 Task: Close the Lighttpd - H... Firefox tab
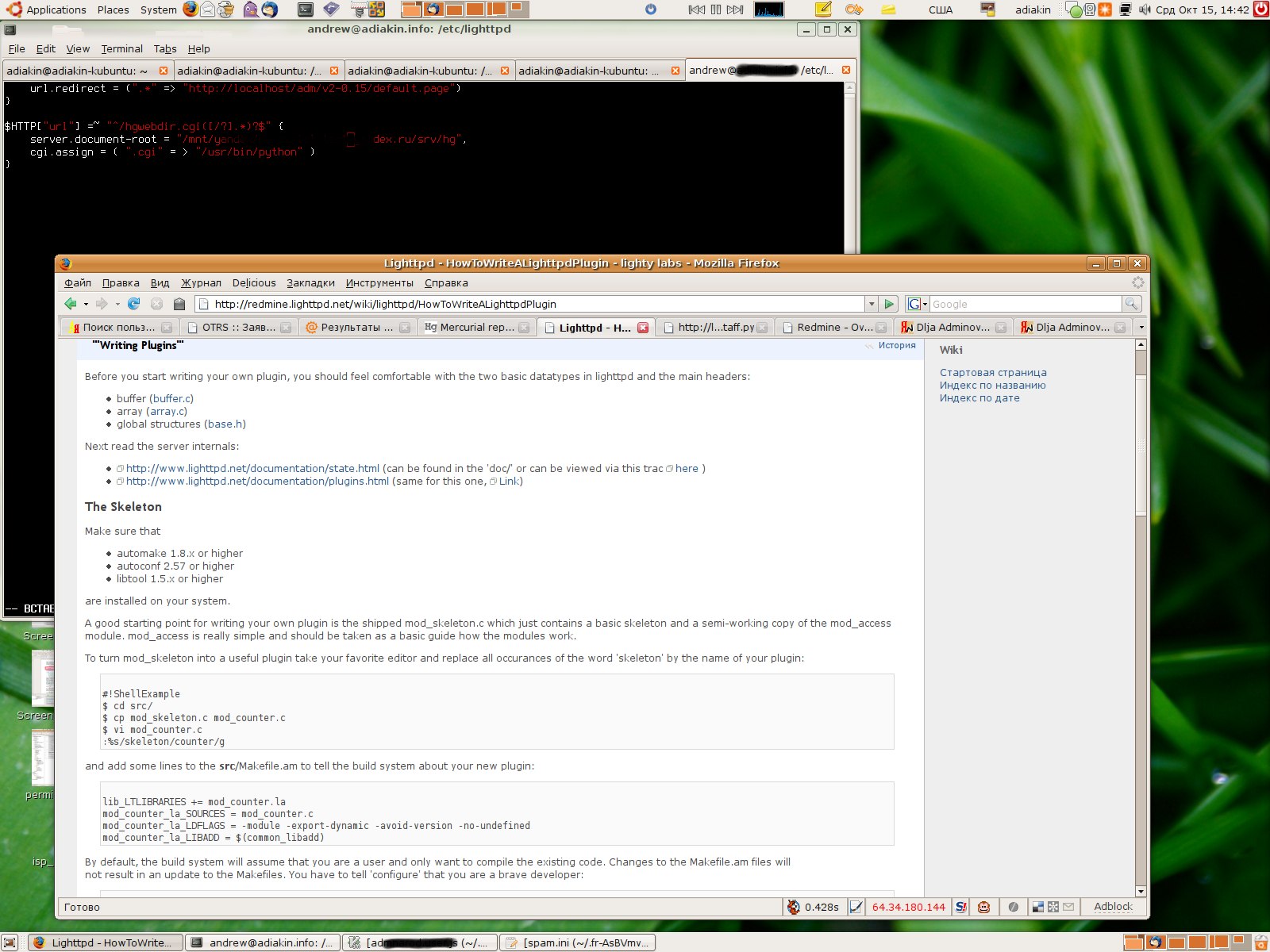click(x=643, y=328)
